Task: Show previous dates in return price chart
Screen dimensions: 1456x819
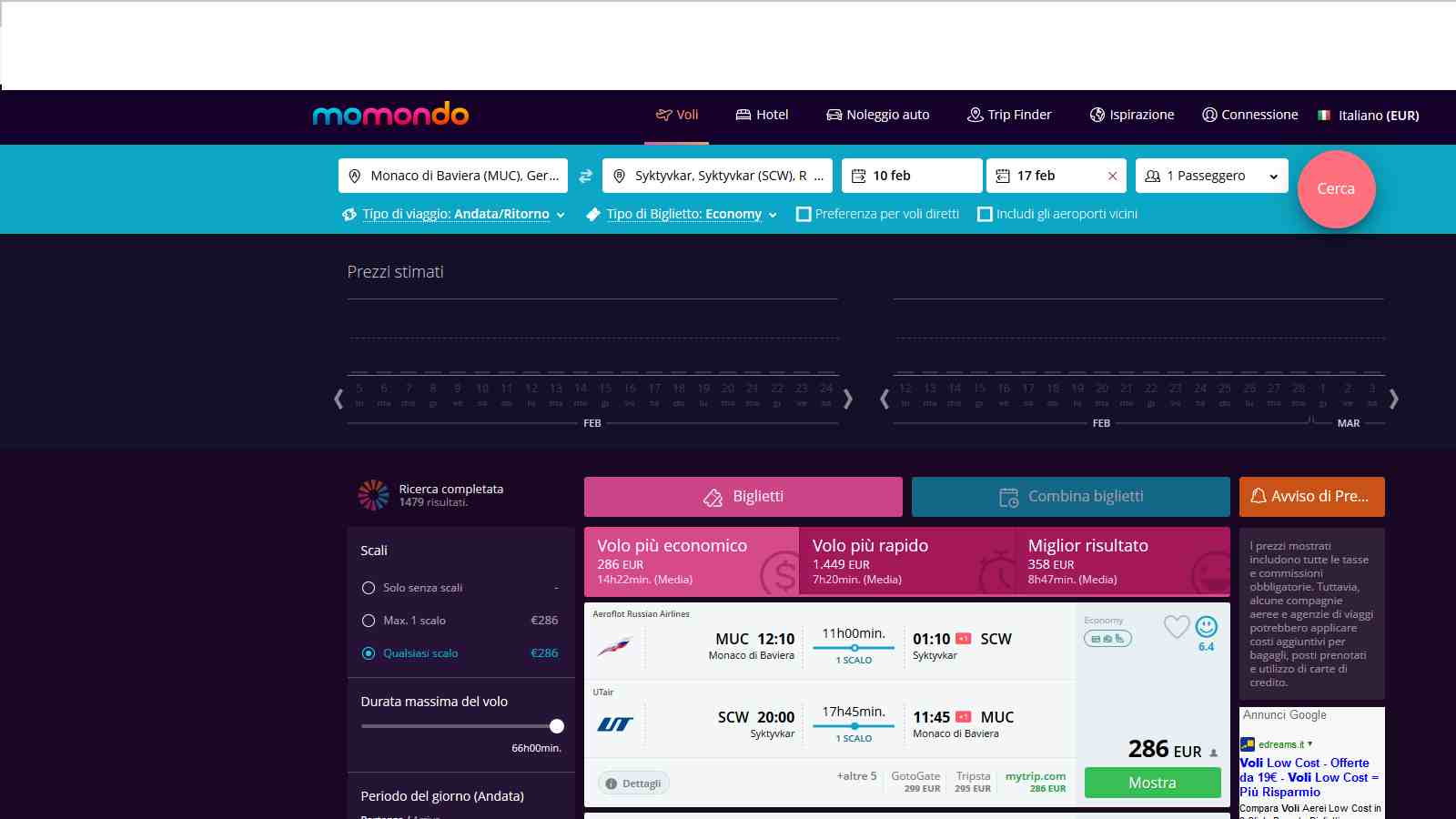Action: (884, 399)
